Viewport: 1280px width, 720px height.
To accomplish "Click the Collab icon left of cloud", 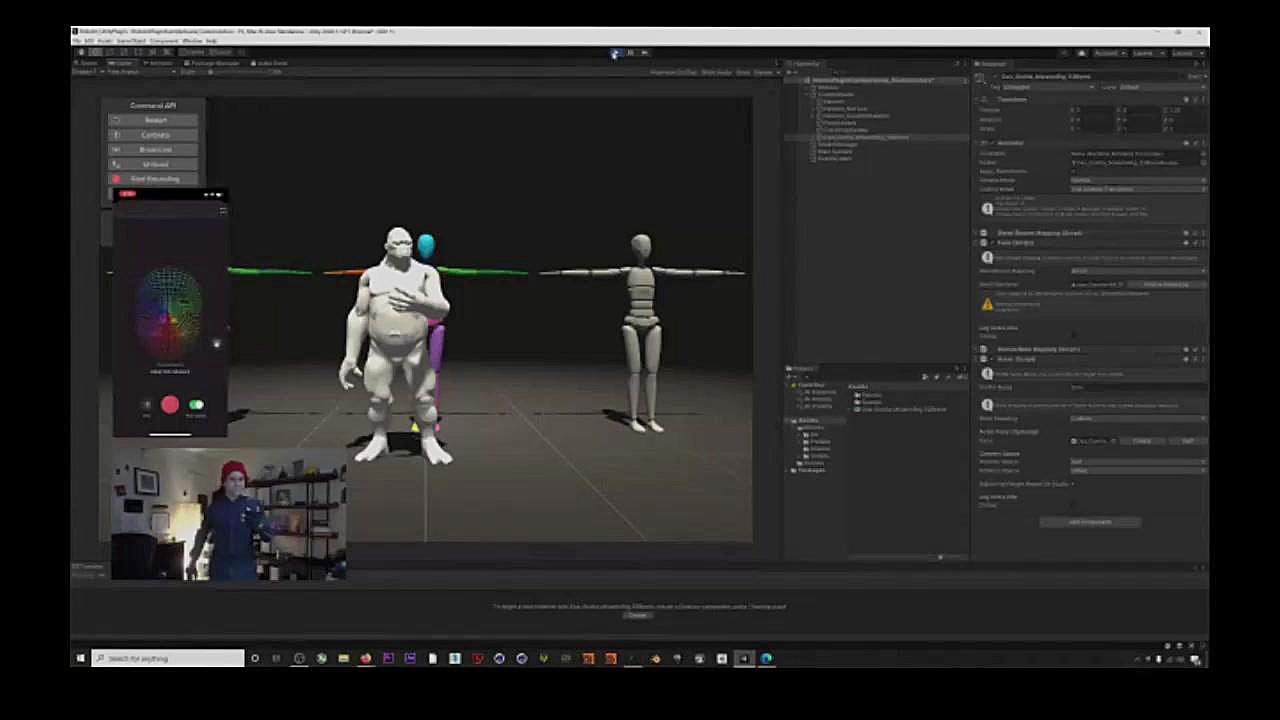I will click(x=1065, y=53).
